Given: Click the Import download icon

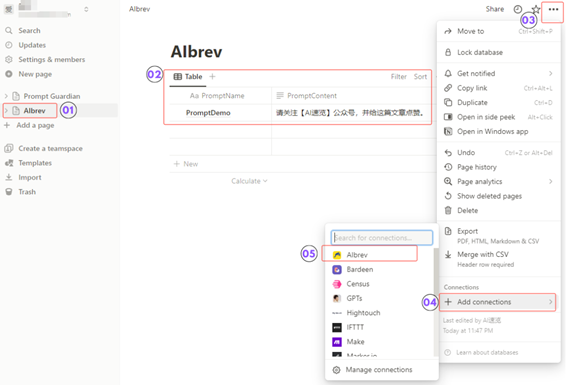Looking at the screenshot, I should (9, 177).
